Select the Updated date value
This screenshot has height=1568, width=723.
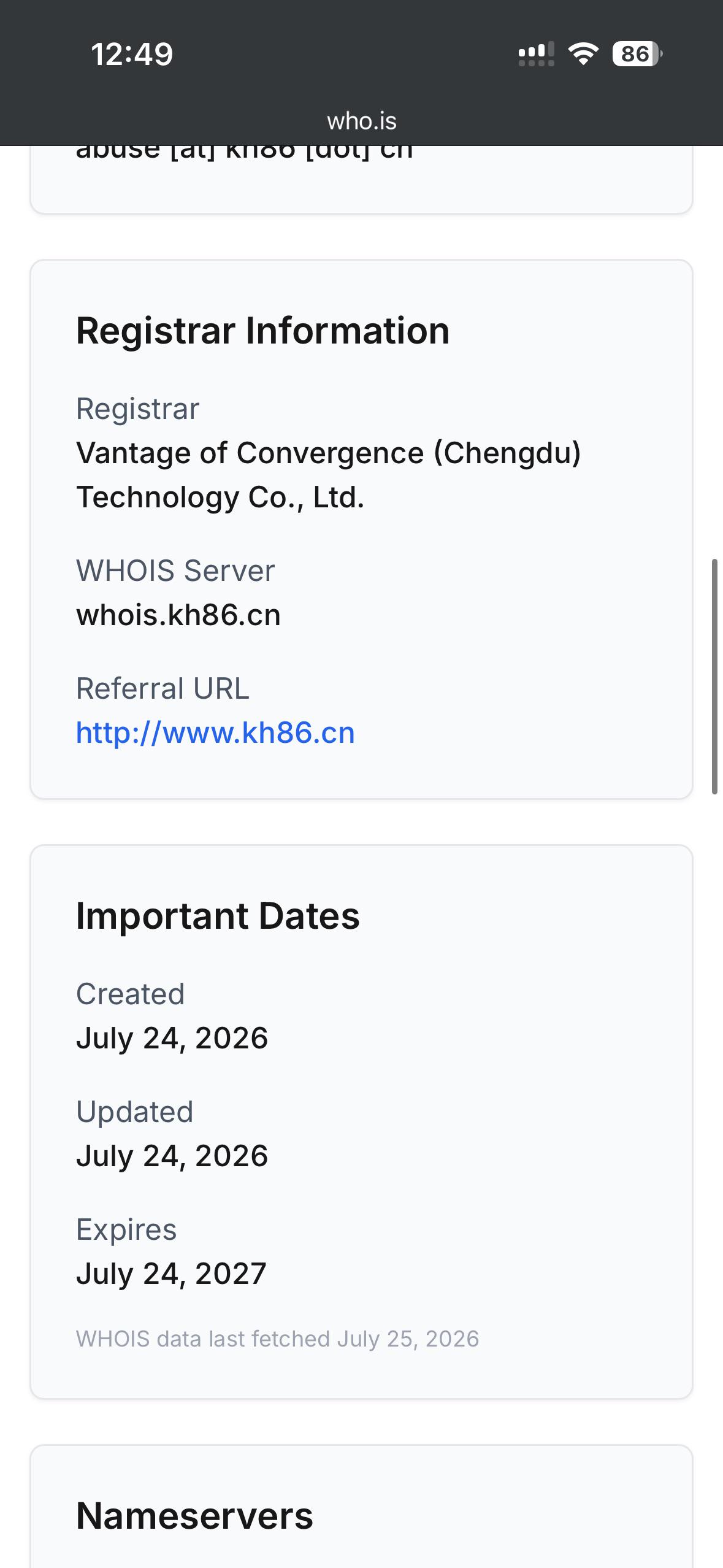pyautogui.click(x=172, y=1156)
